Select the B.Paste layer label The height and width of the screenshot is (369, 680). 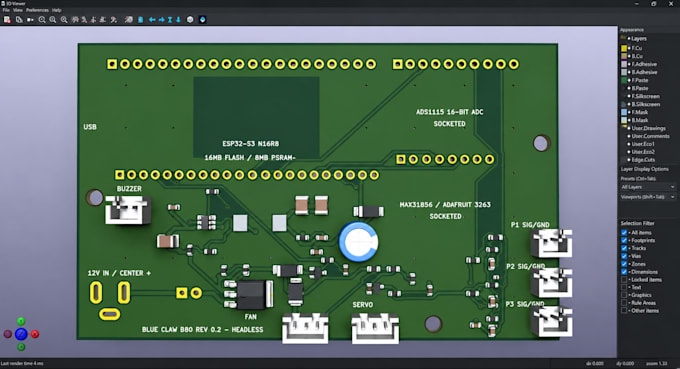[x=640, y=88]
